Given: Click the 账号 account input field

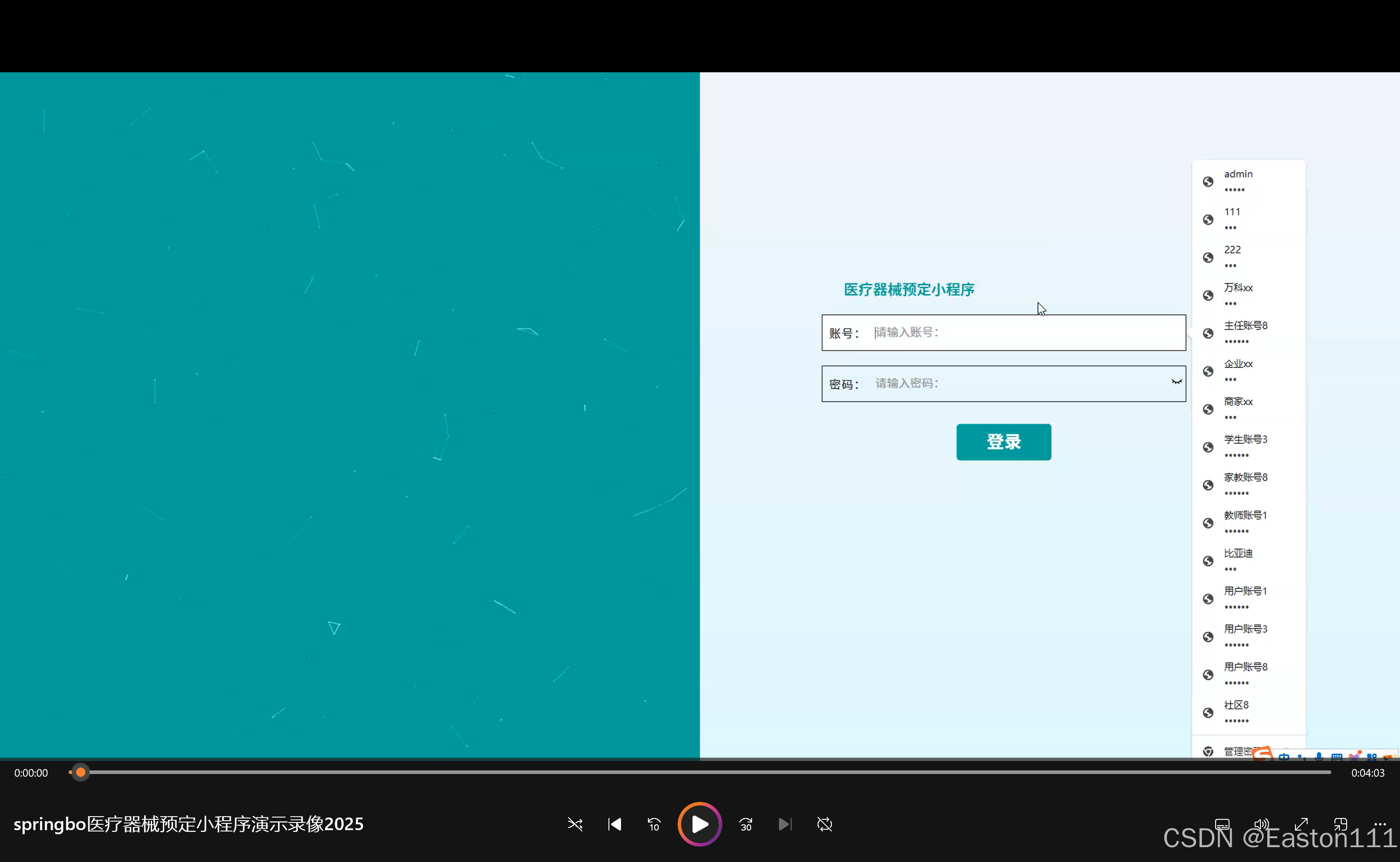Looking at the screenshot, I should point(1026,332).
